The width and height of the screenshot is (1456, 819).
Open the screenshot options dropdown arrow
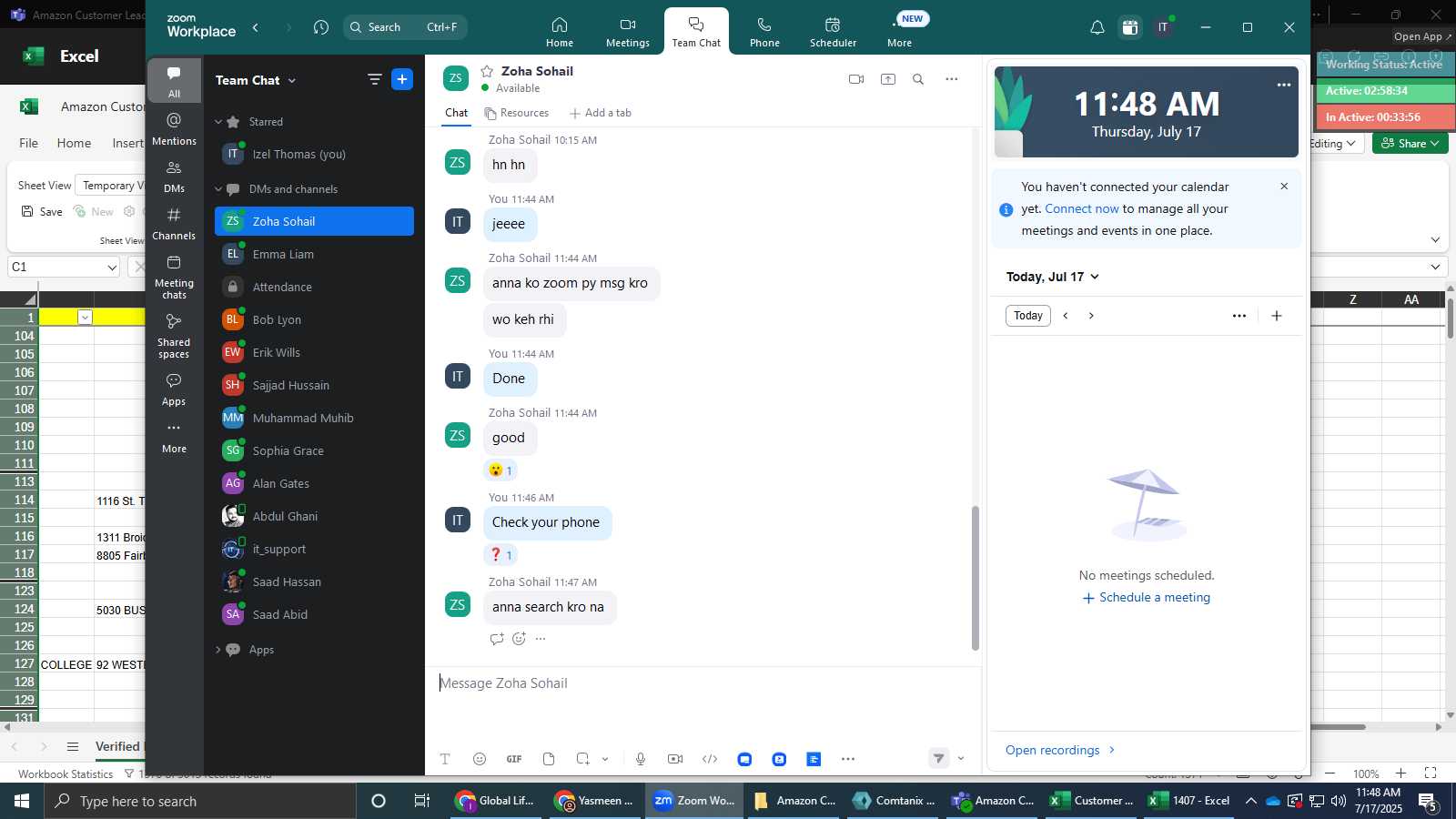coord(605,759)
